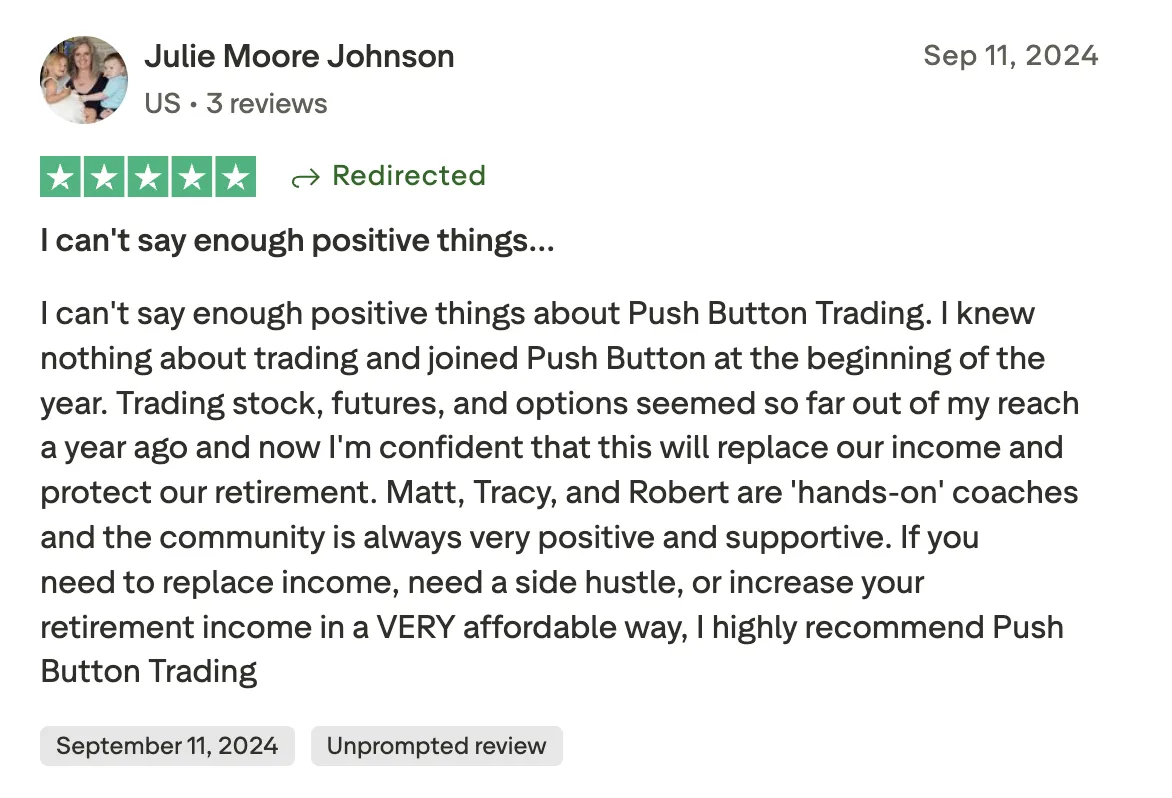Viewport: 1172px width, 798px height.
Task: Click the 'Unprompted review' gray tag
Action: coord(437,746)
